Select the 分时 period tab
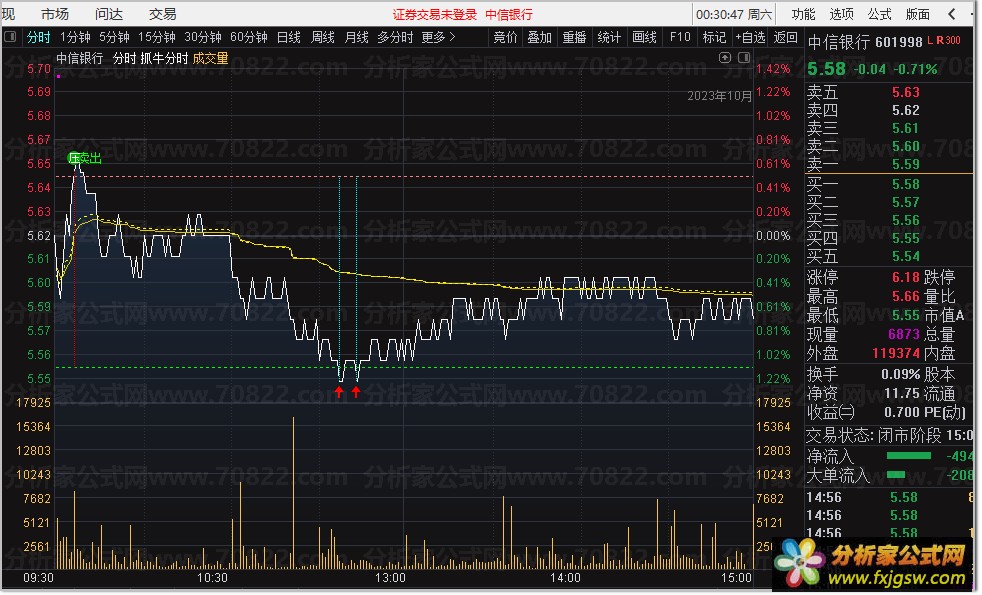The image size is (982, 595). [x=38, y=37]
